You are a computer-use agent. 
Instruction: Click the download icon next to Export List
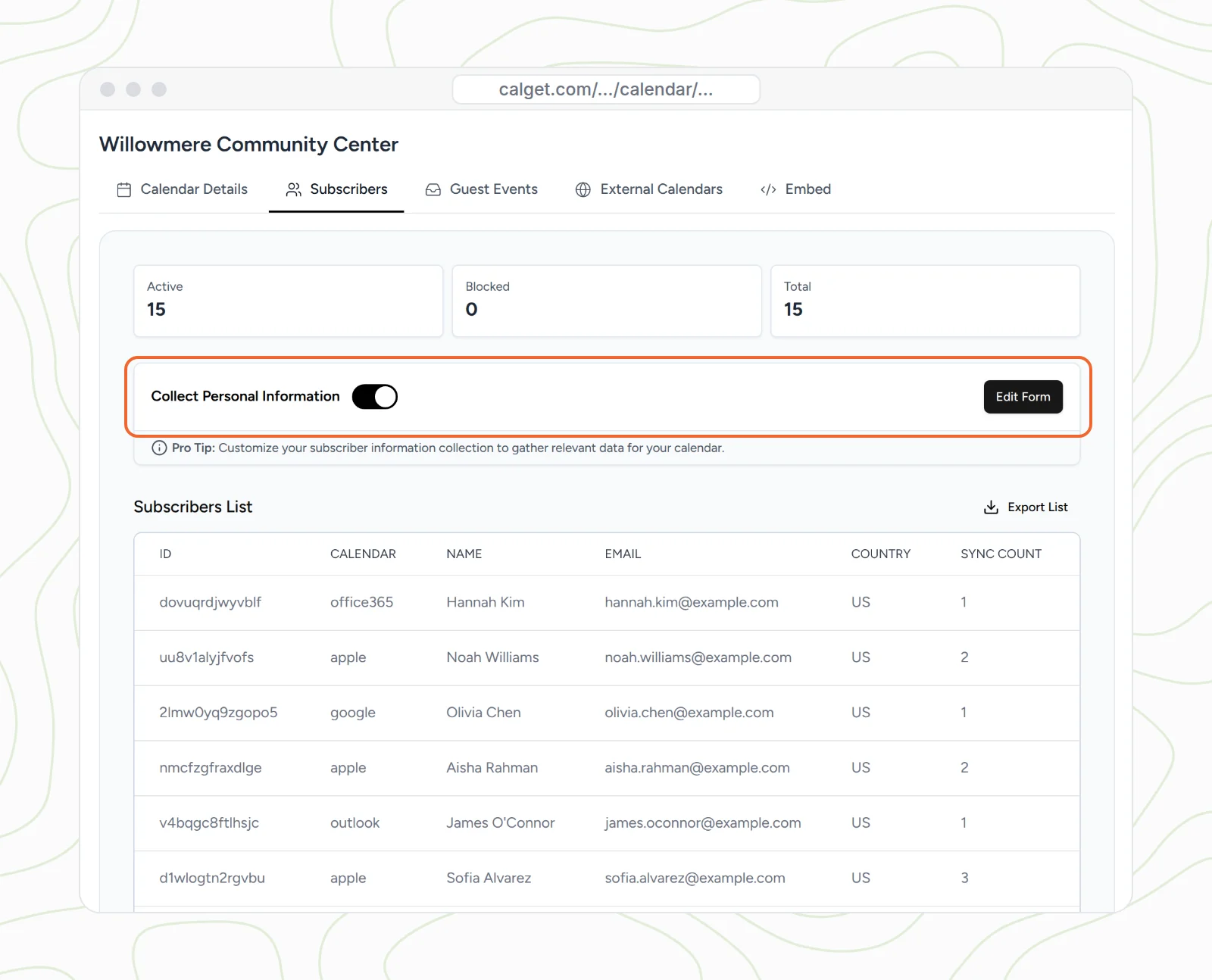click(991, 507)
